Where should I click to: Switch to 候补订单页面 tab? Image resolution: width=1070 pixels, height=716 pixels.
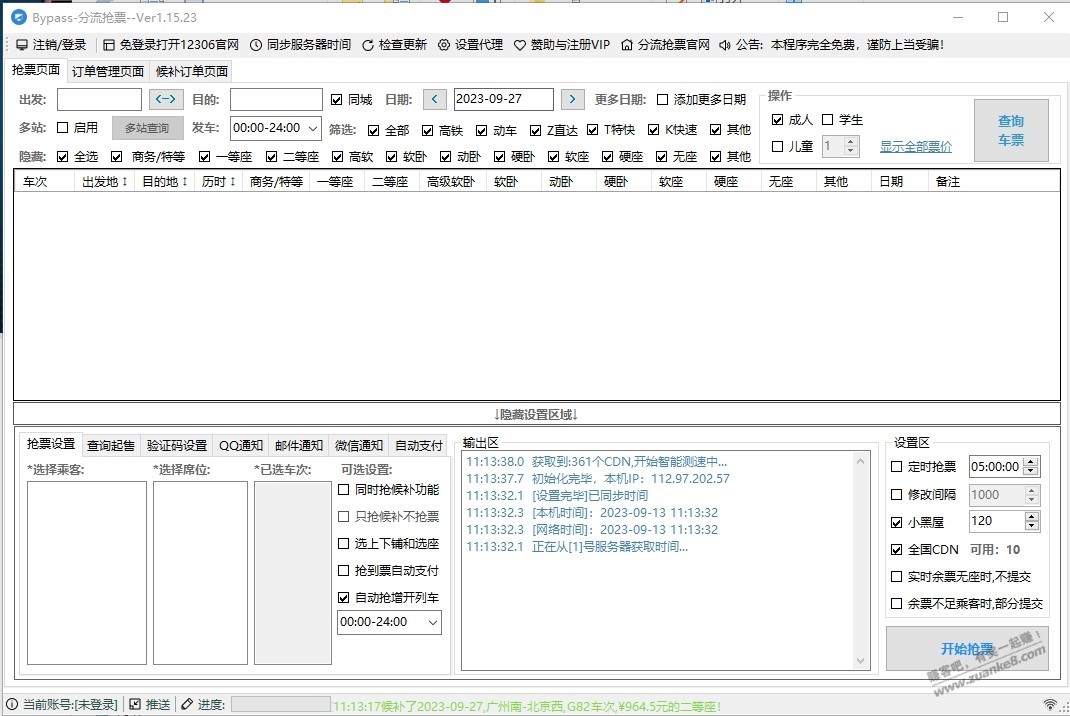coord(192,71)
